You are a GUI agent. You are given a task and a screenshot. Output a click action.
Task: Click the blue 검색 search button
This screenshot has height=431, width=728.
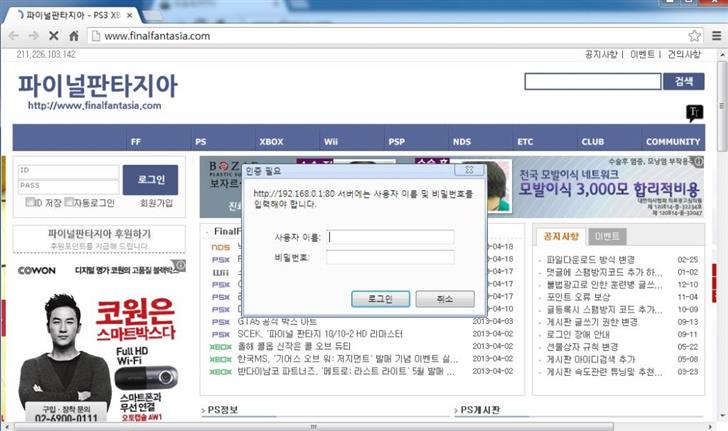[x=683, y=82]
